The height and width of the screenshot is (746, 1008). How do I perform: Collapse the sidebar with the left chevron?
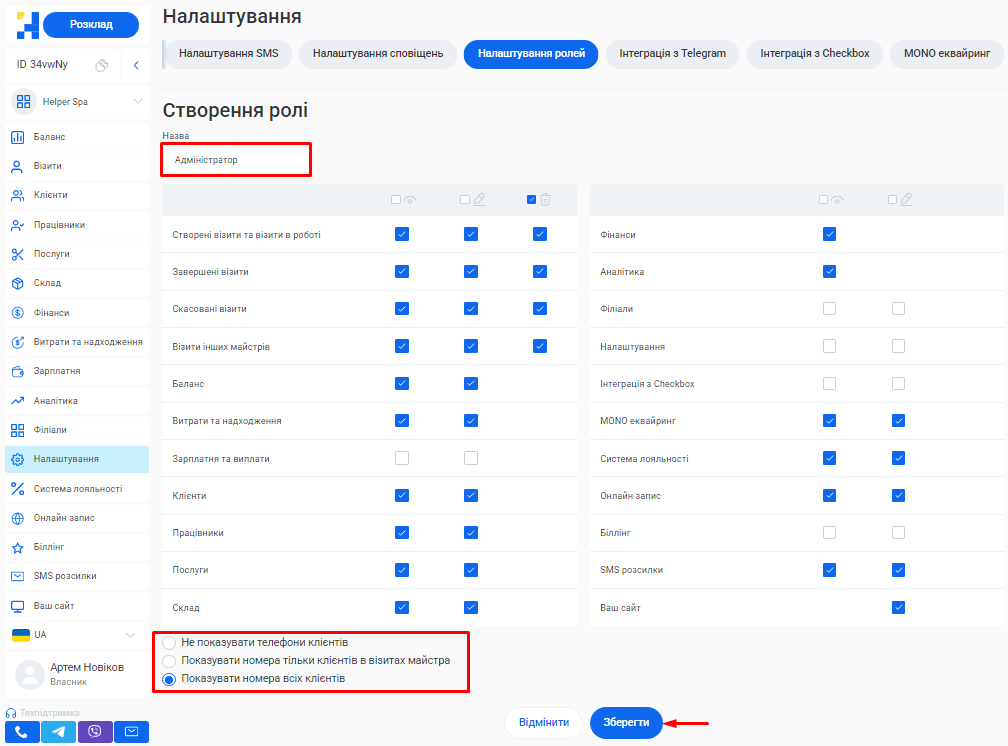pyautogui.click(x=136, y=66)
